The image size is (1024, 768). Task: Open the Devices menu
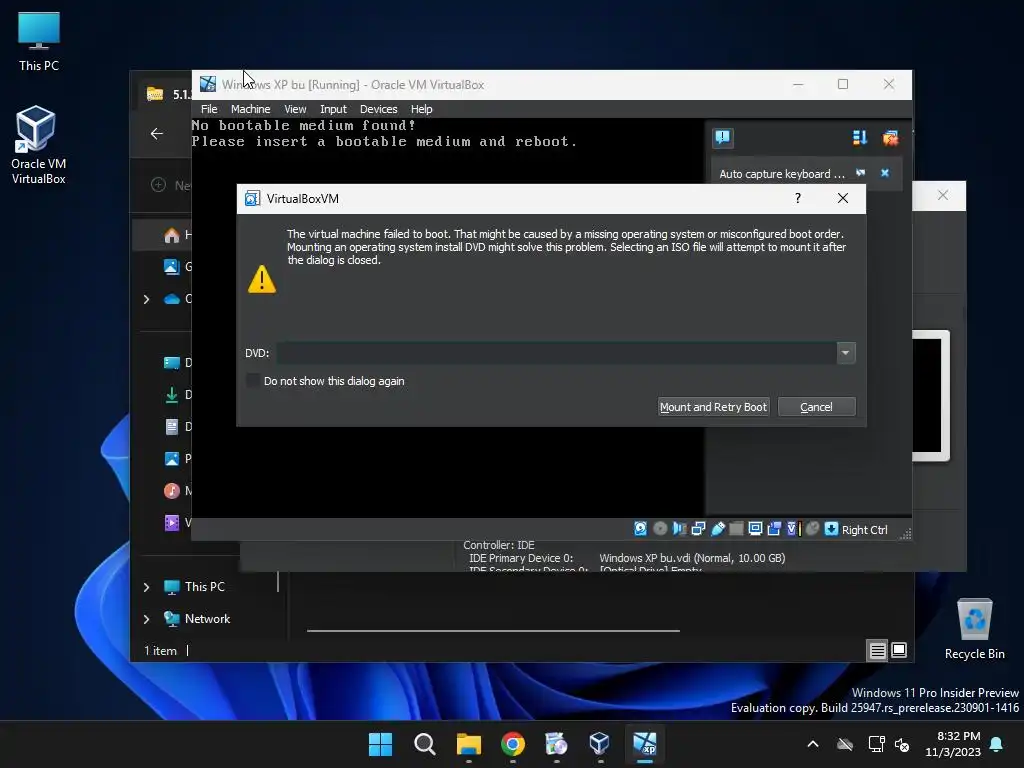(x=378, y=109)
